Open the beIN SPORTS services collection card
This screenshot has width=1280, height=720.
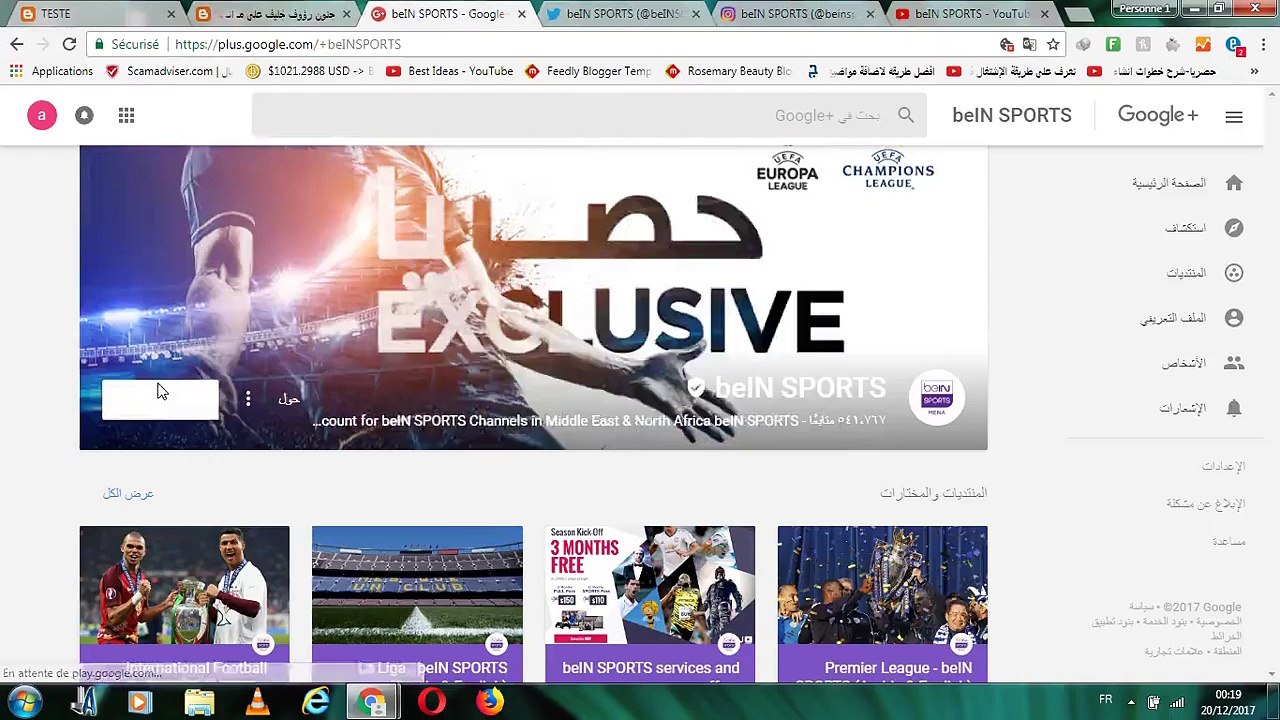pyautogui.click(x=650, y=605)
